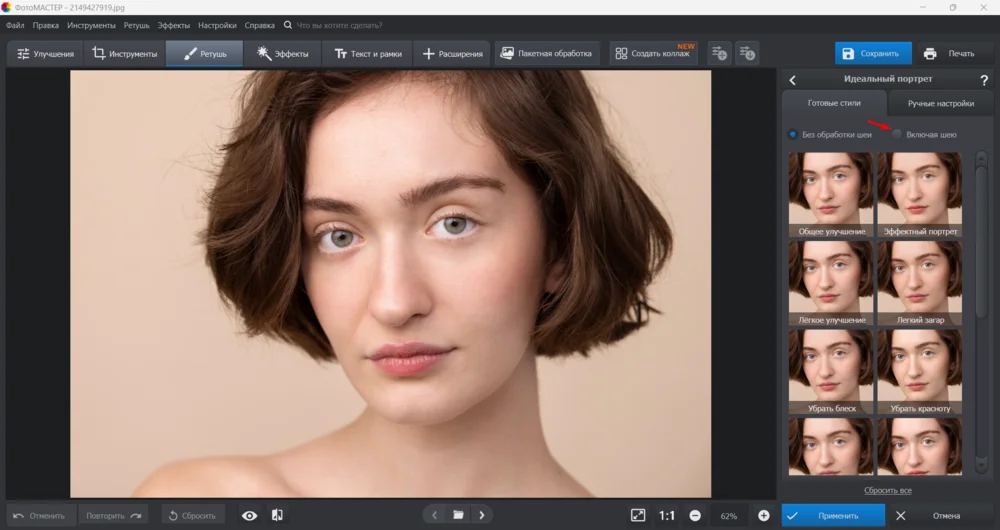
Task: Zoom in with the plus icon
Action: click(x=764, y=515)
